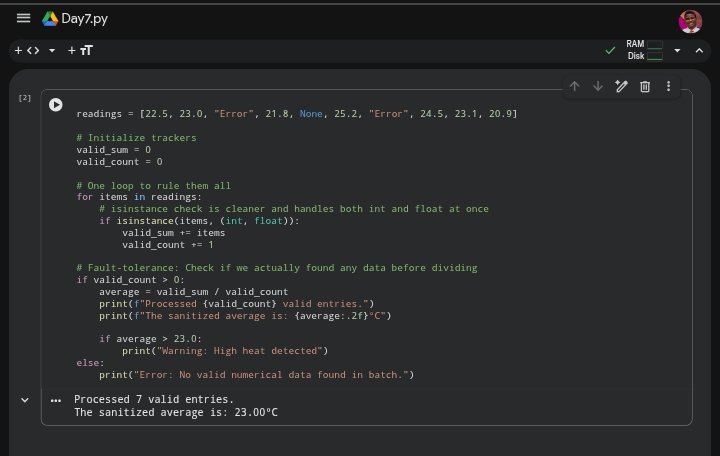This screenshot has height=456, width=720.
Task: Collapse the cell output section
Action: tap(25, 400)
